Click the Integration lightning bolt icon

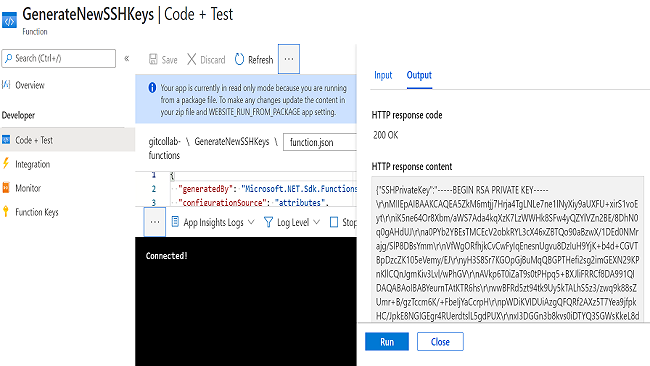[x=6, y=164]
